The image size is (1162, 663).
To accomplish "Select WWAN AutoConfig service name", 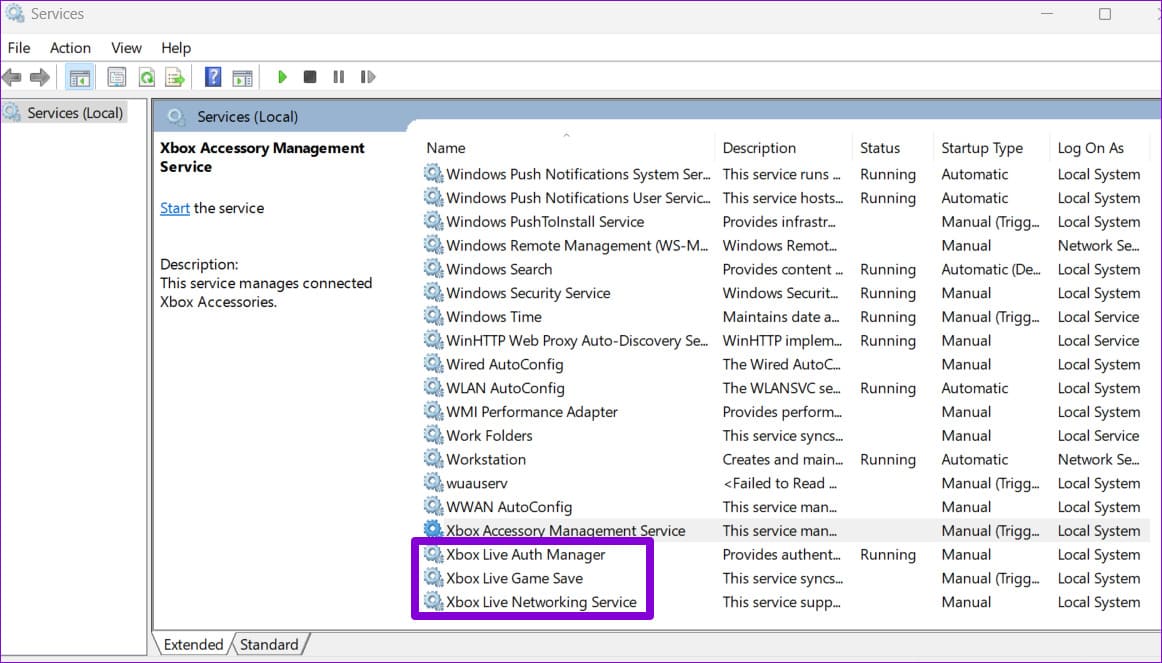I will (508, 507).
